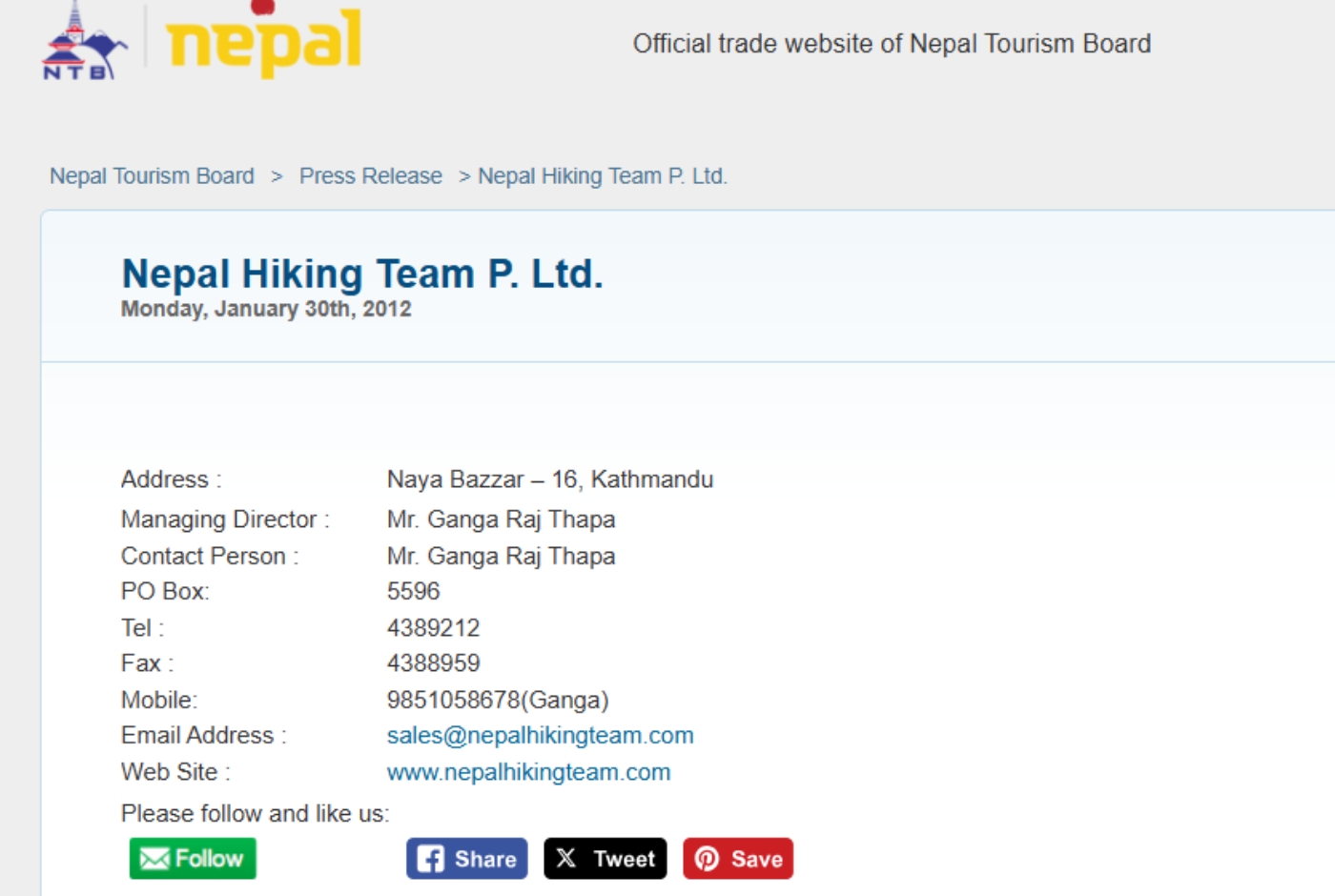Screen dimensions: 1335x896
Task: Click the Mobile label
Action: [159, 700]
